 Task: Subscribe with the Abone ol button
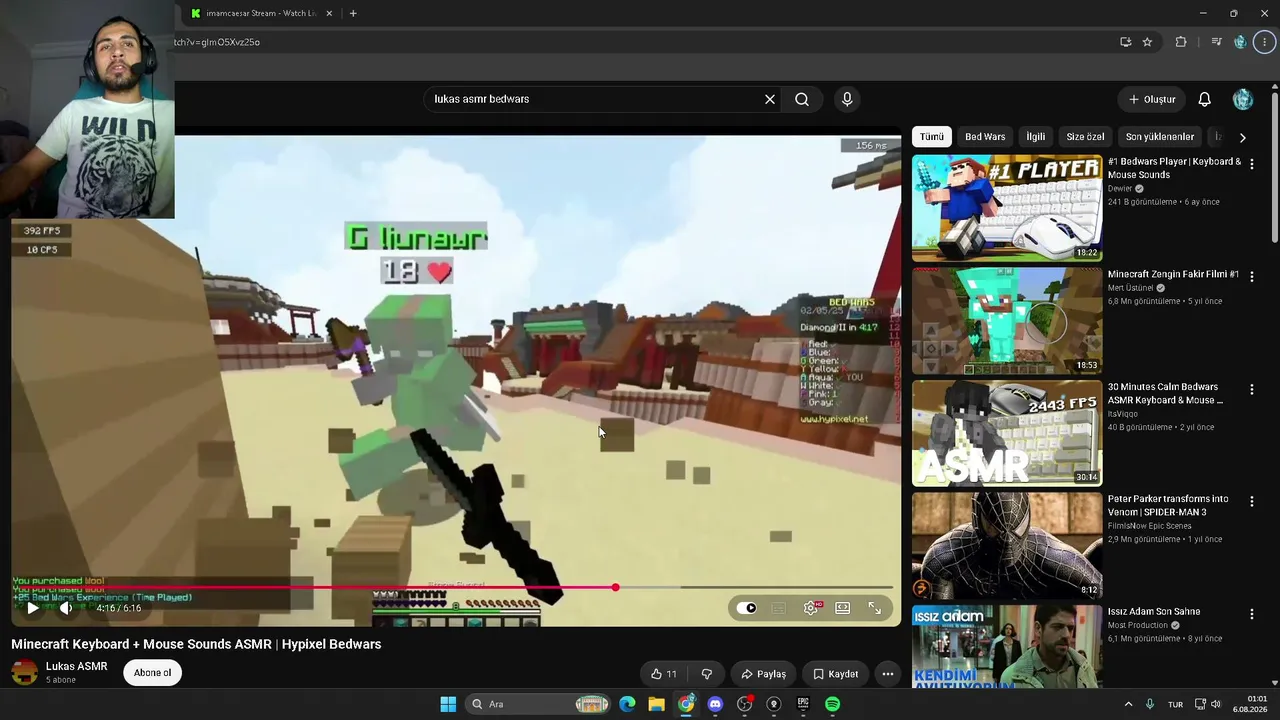153,673
